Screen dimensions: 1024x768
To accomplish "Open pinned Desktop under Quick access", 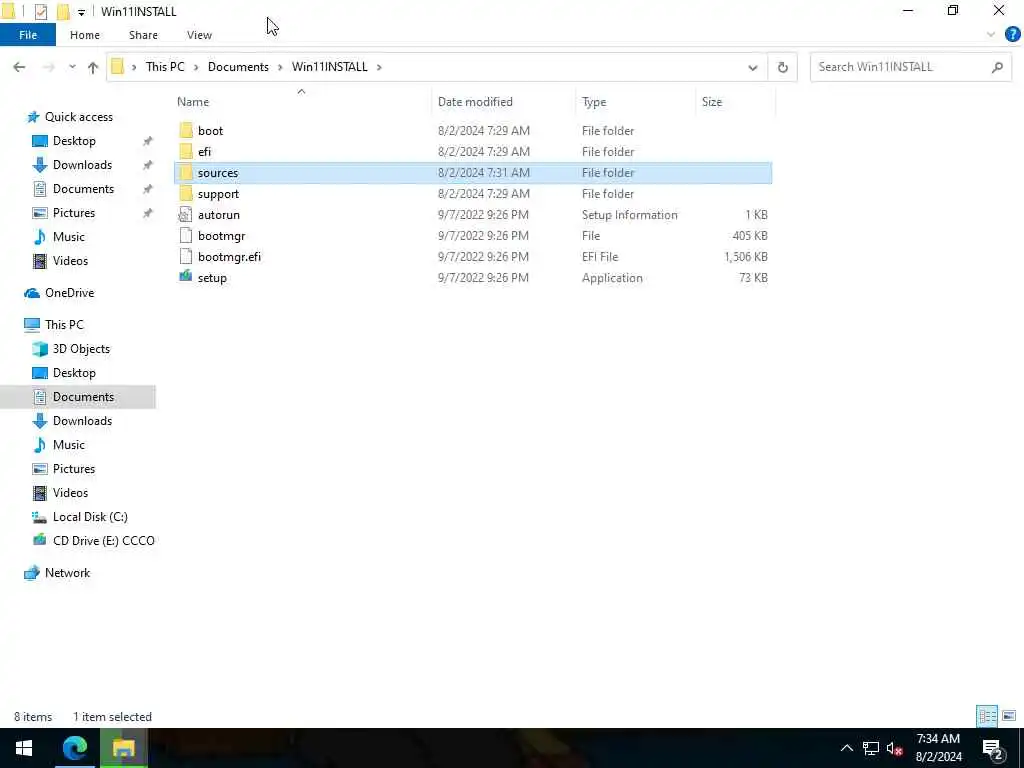I will [x=74, y=141].
